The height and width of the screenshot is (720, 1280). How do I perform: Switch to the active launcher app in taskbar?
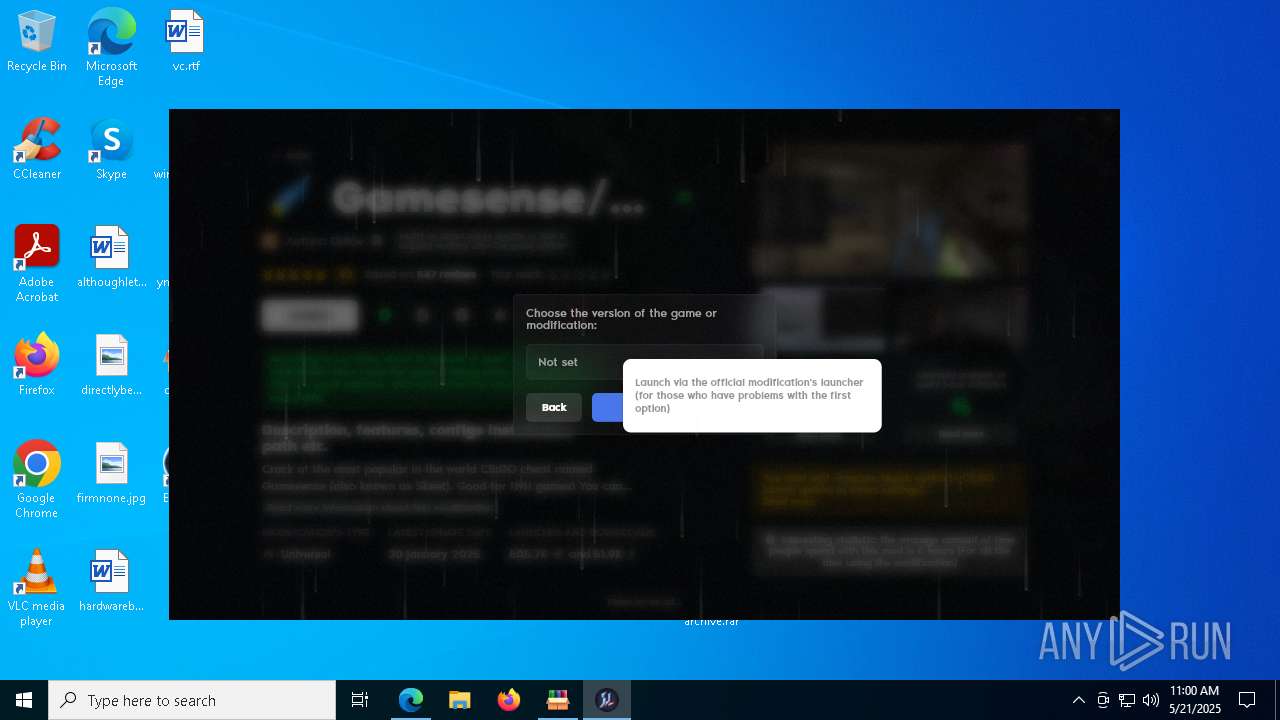click(607, 700)
